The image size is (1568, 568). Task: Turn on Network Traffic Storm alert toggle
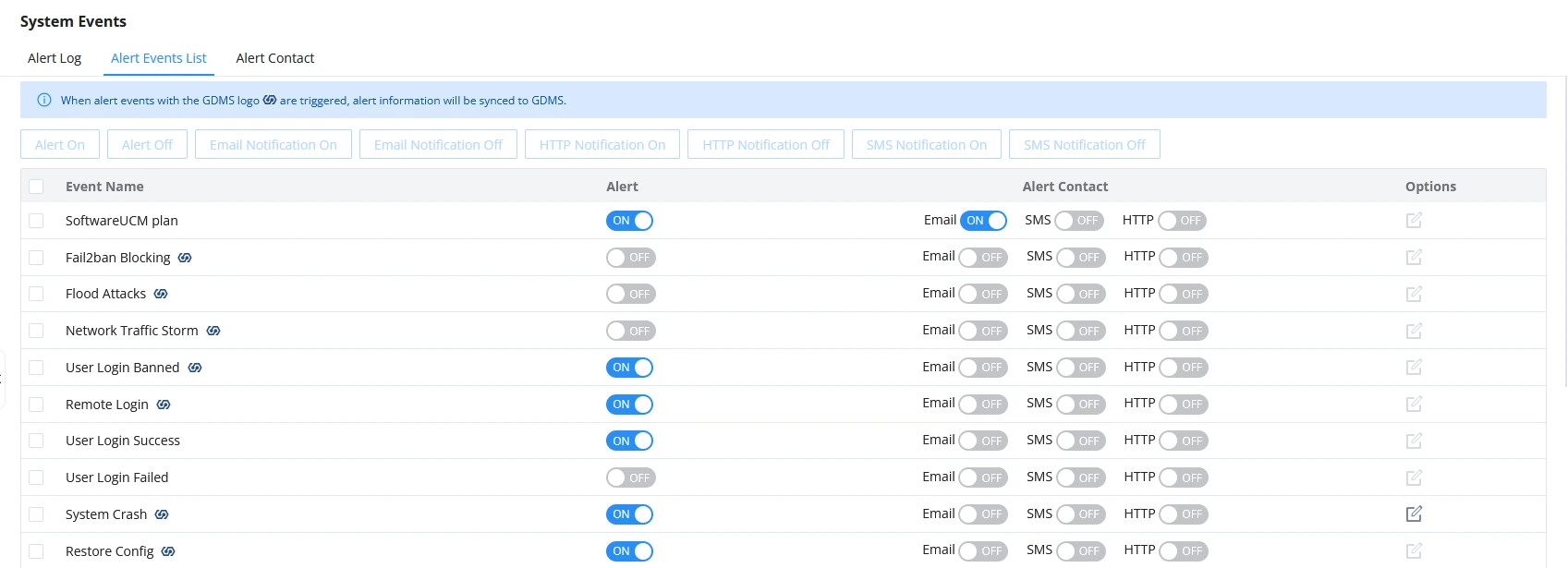pos(630,331)
